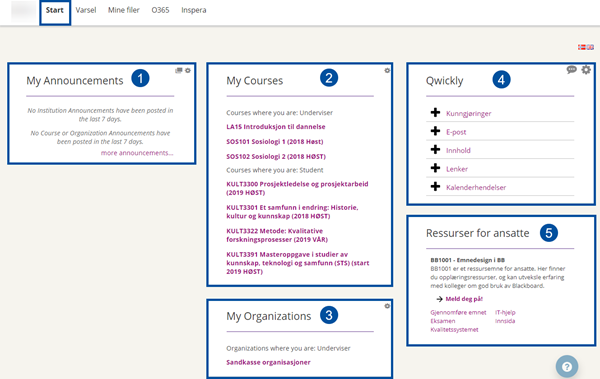Open the Kvalitetssystemet link
This screenshot has width=600, height=379.
(x=454, y=330)
